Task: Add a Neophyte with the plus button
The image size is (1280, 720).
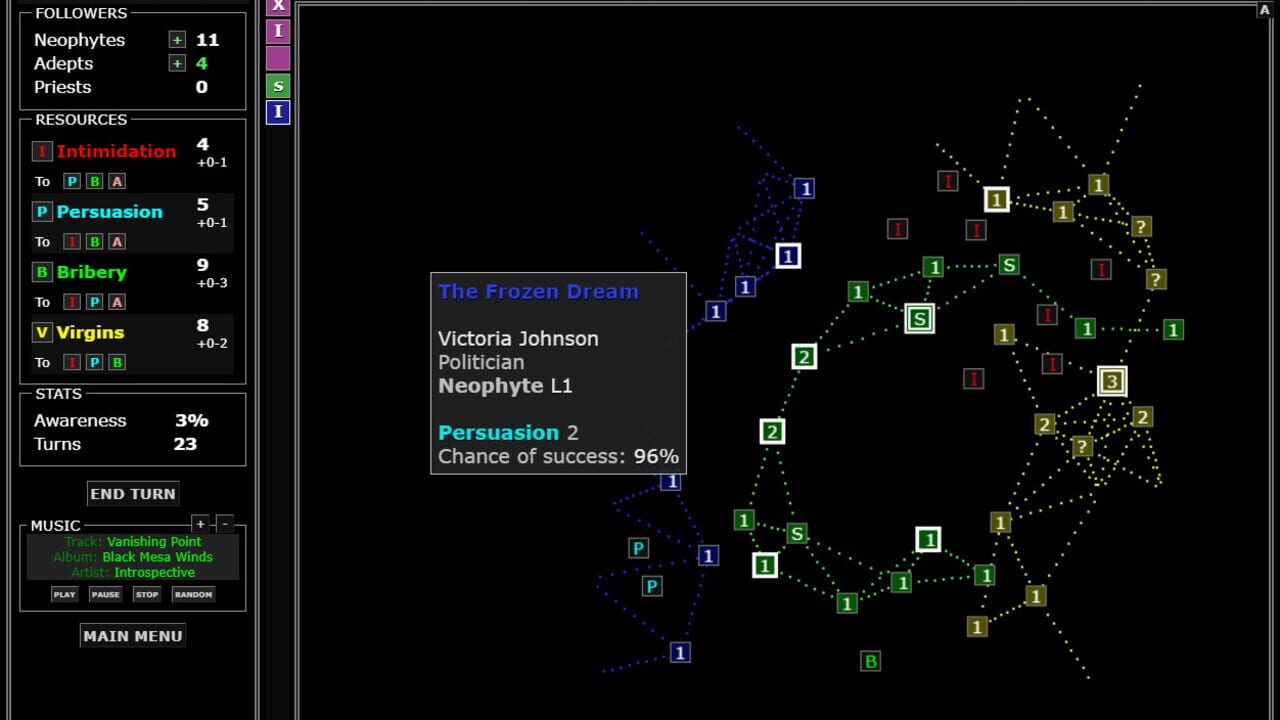Action: pos(177,40)
